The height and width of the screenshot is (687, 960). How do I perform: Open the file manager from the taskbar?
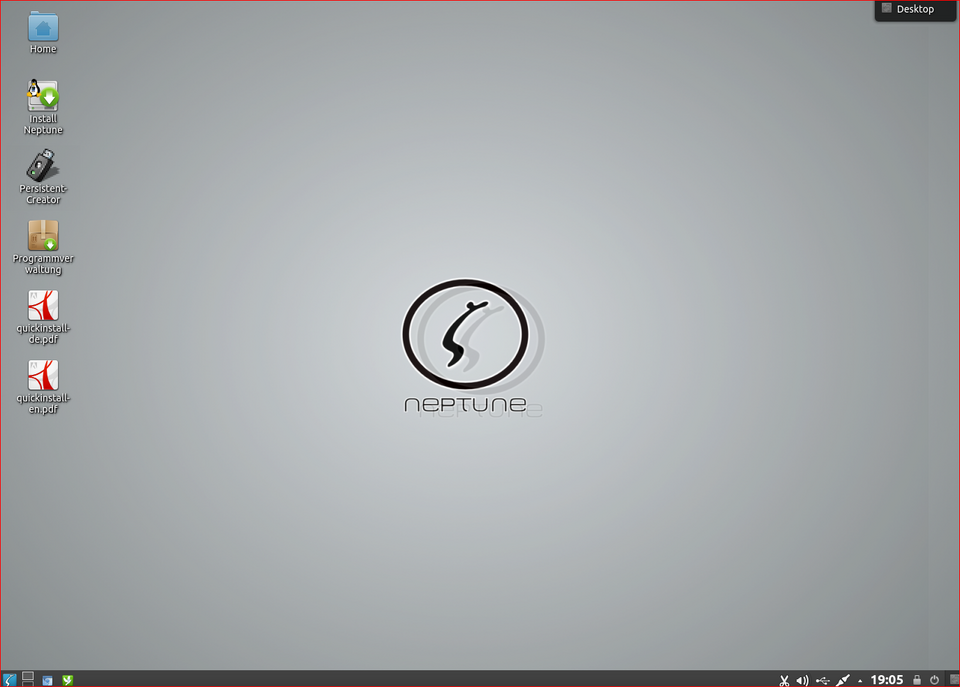pos(48,679)
